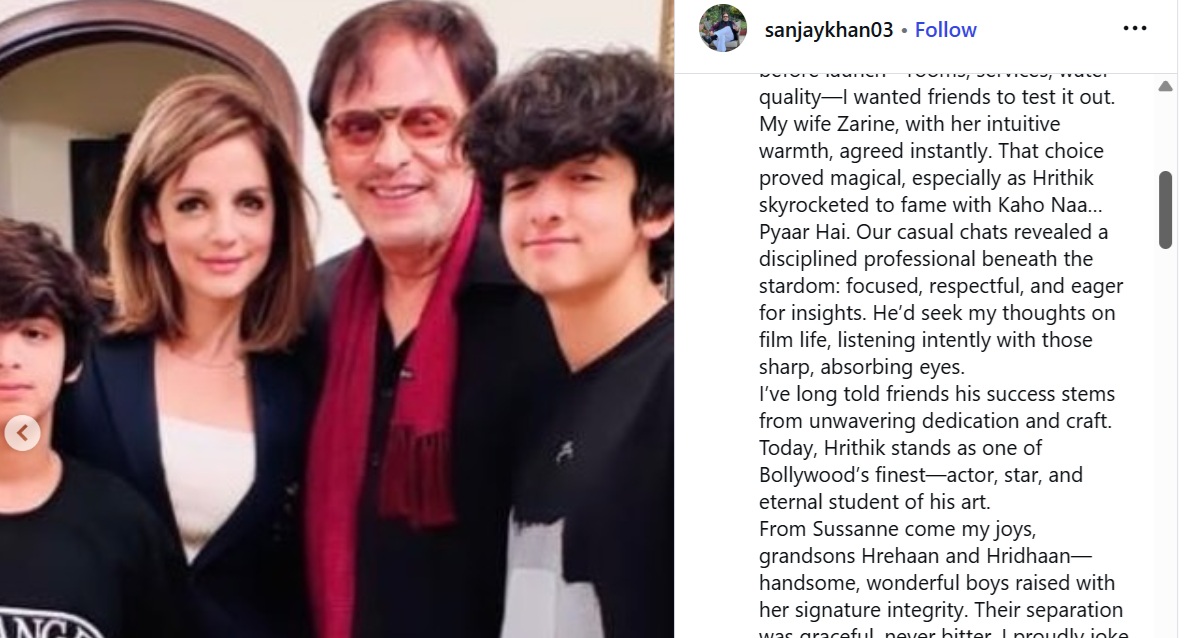Click caption text 'I've long told friends'
Screen dimensions: 1194x638
[854, 394]
